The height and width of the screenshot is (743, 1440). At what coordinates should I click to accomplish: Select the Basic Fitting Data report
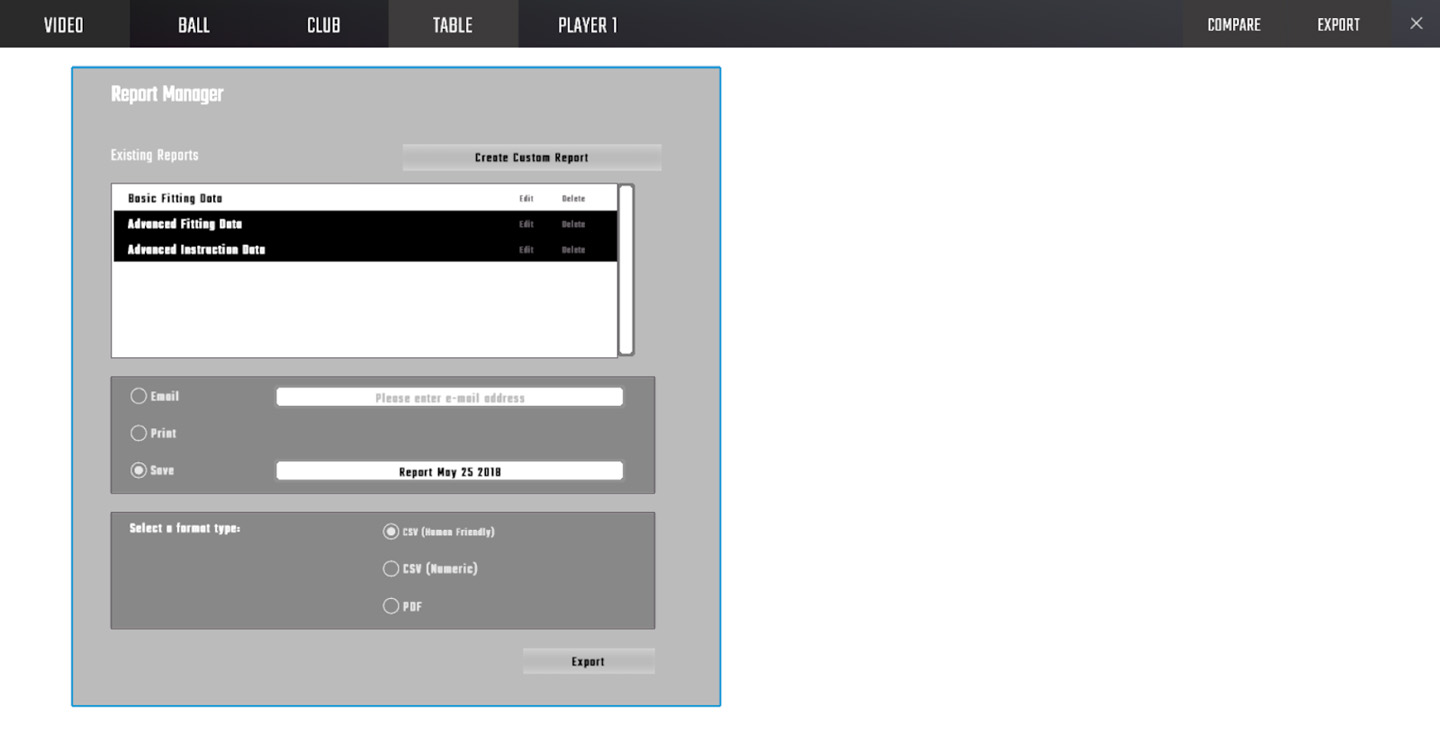[x=365, y=198]
